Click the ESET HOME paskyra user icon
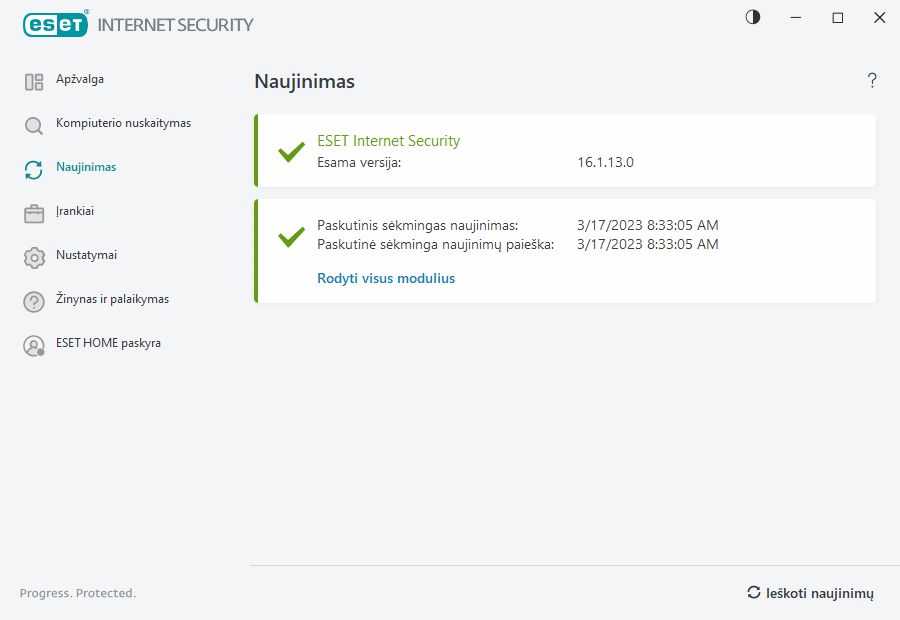Image resolution: width=900 pixels, height=620 pixels. point(34,345)
